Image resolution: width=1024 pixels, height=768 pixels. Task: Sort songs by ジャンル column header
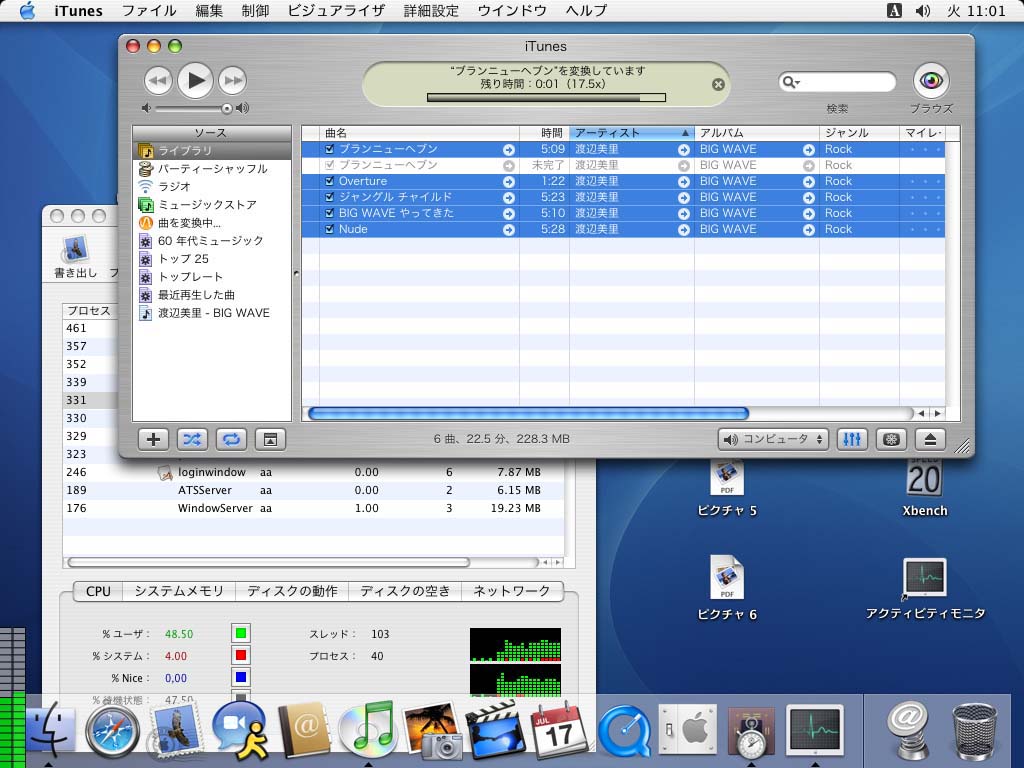click(x=859, y=133)
